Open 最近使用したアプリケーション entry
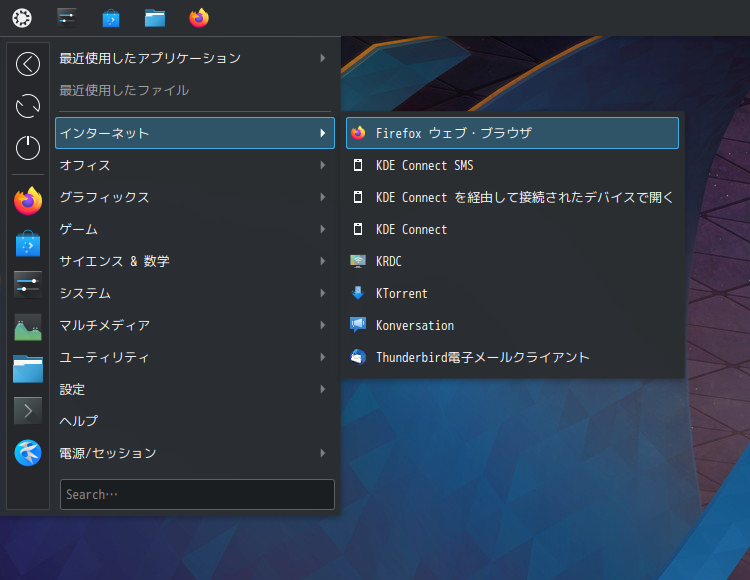The width and height of the screenshot is (750, 580). coord(195,58)
